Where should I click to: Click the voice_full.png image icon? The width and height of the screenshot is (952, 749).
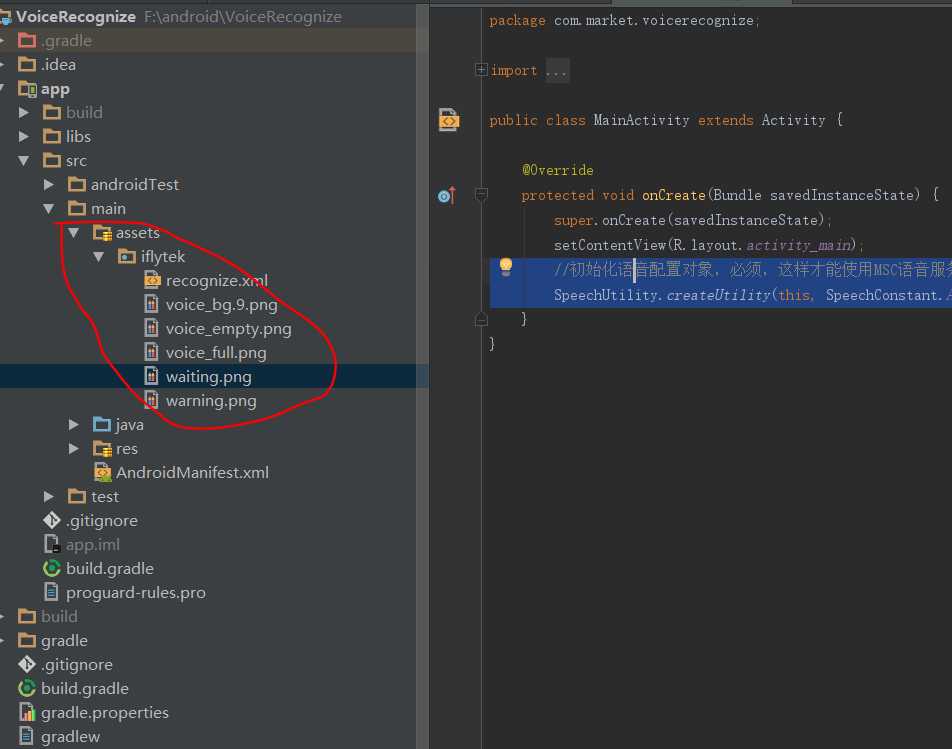pos(152,352)
